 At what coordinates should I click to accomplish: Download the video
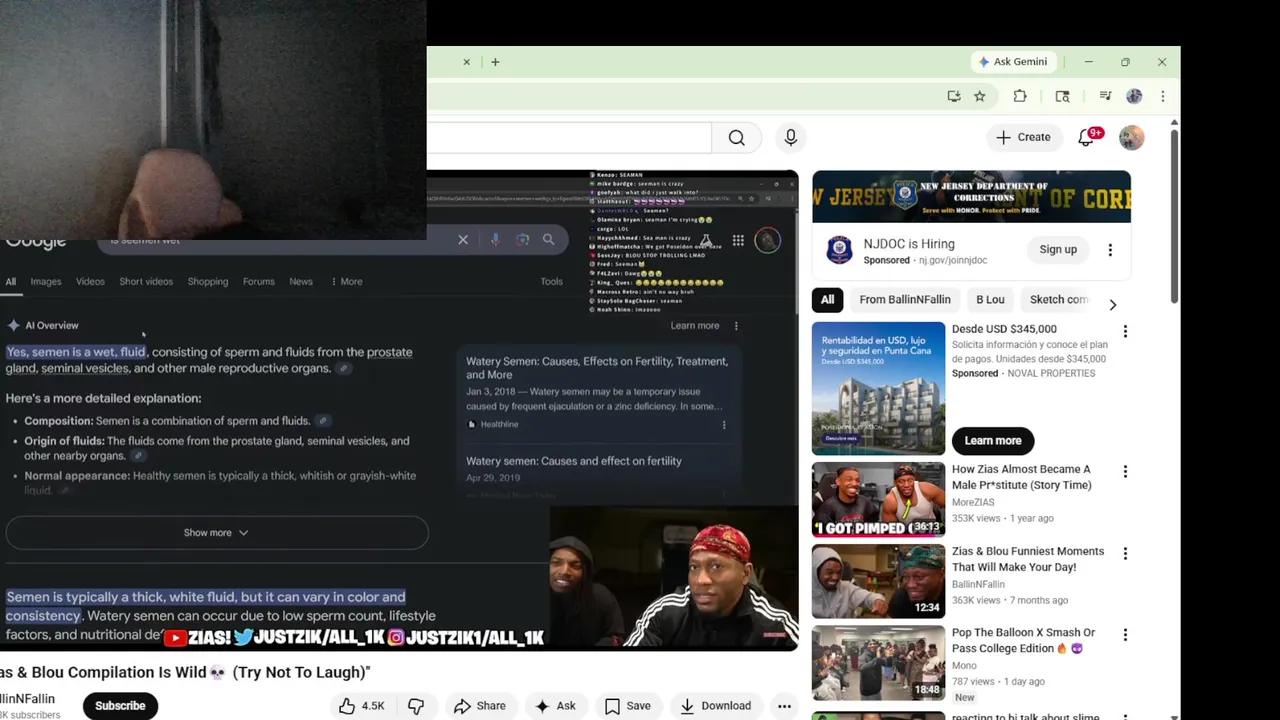(715, 706)
